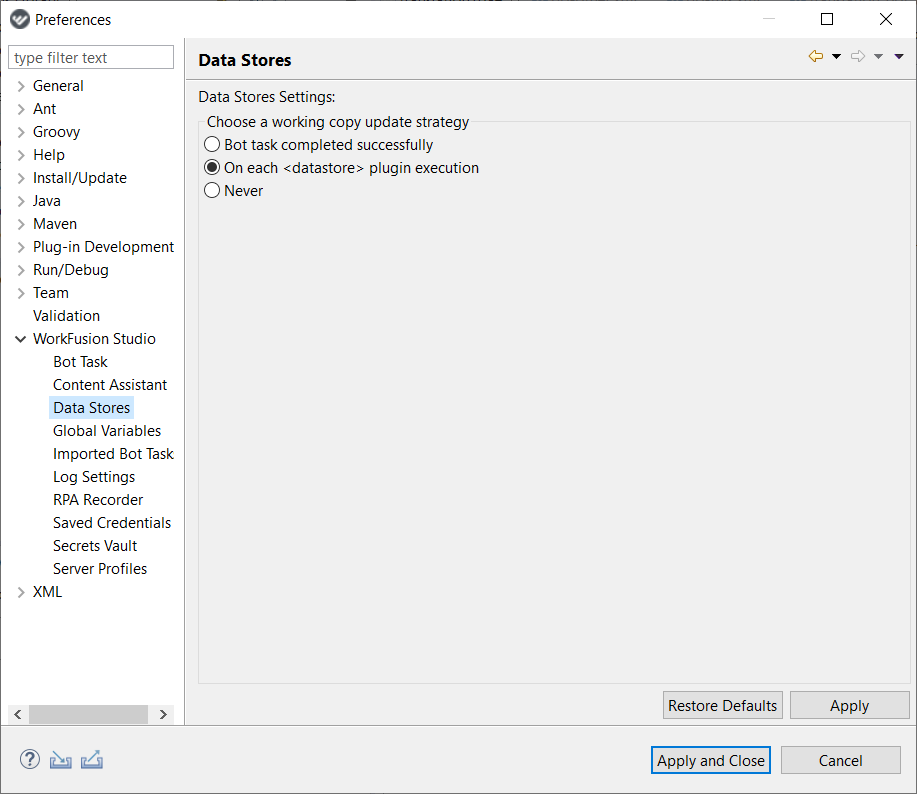Screen dimensions: 917x794
Task: Open RPA Recorder preferences
Action: click(98, 500)
